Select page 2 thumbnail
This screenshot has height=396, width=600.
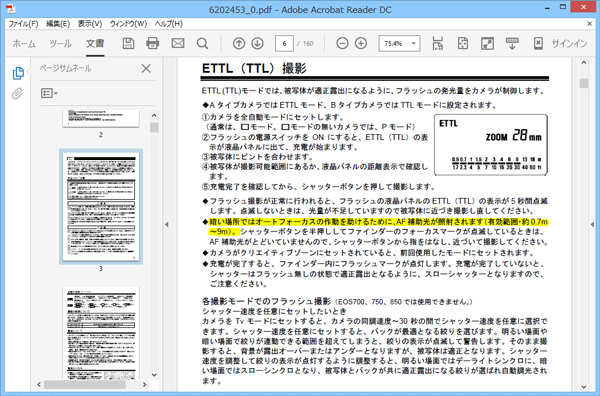pyautogui.click(x=101, y=119)
